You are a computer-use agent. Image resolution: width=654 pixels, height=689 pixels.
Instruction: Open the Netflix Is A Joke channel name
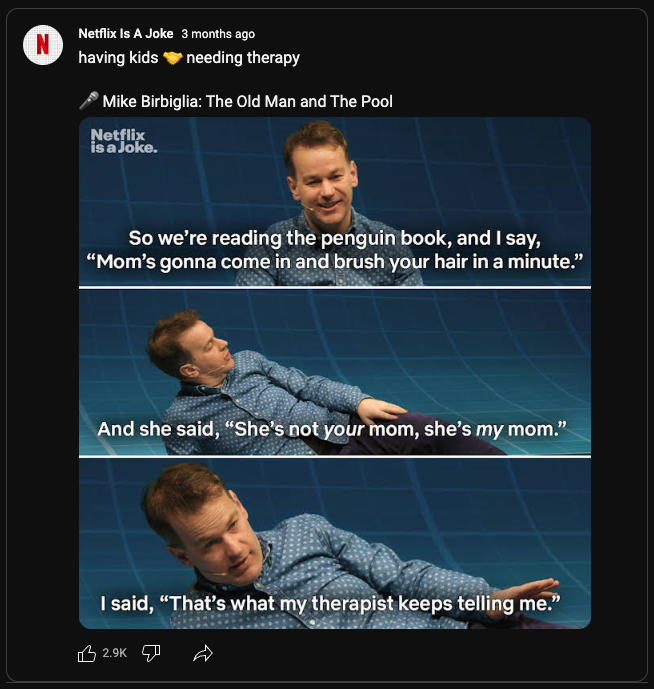click(126, 33)
